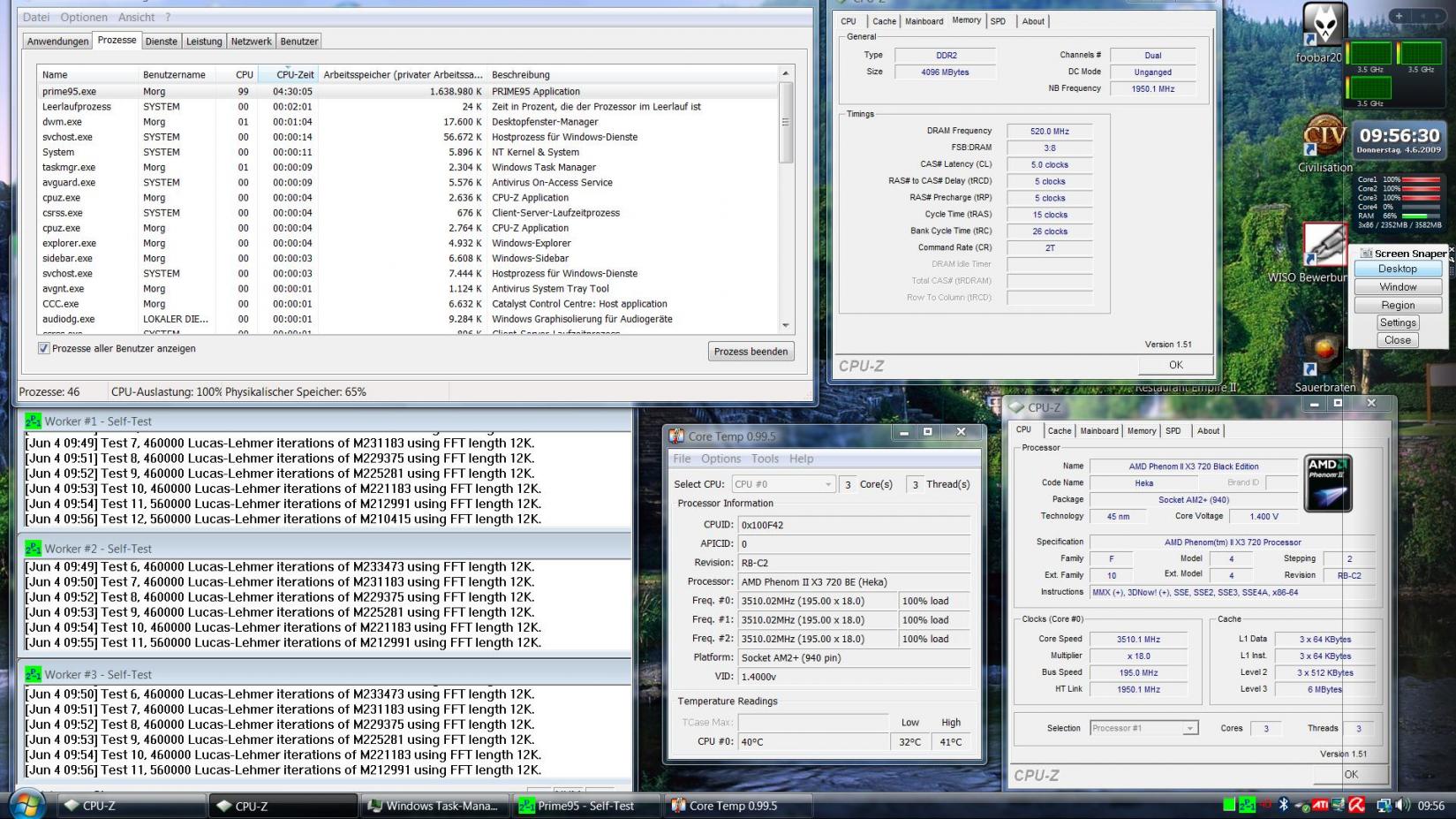
Task: Sort processes by the Name column header
Action: click(x=87, y=75)
